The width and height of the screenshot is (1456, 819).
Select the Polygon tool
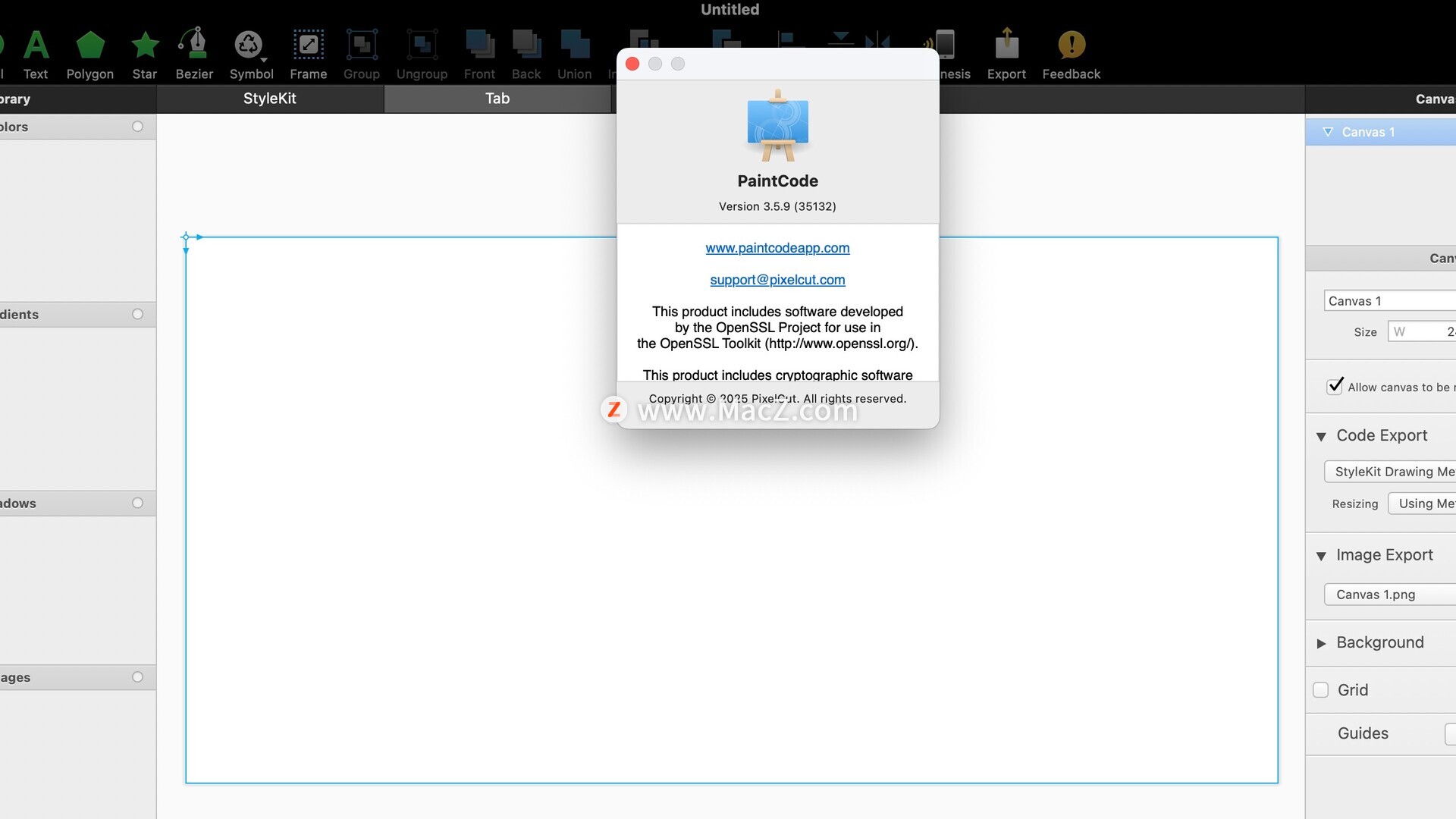click(x=89, y=55)
